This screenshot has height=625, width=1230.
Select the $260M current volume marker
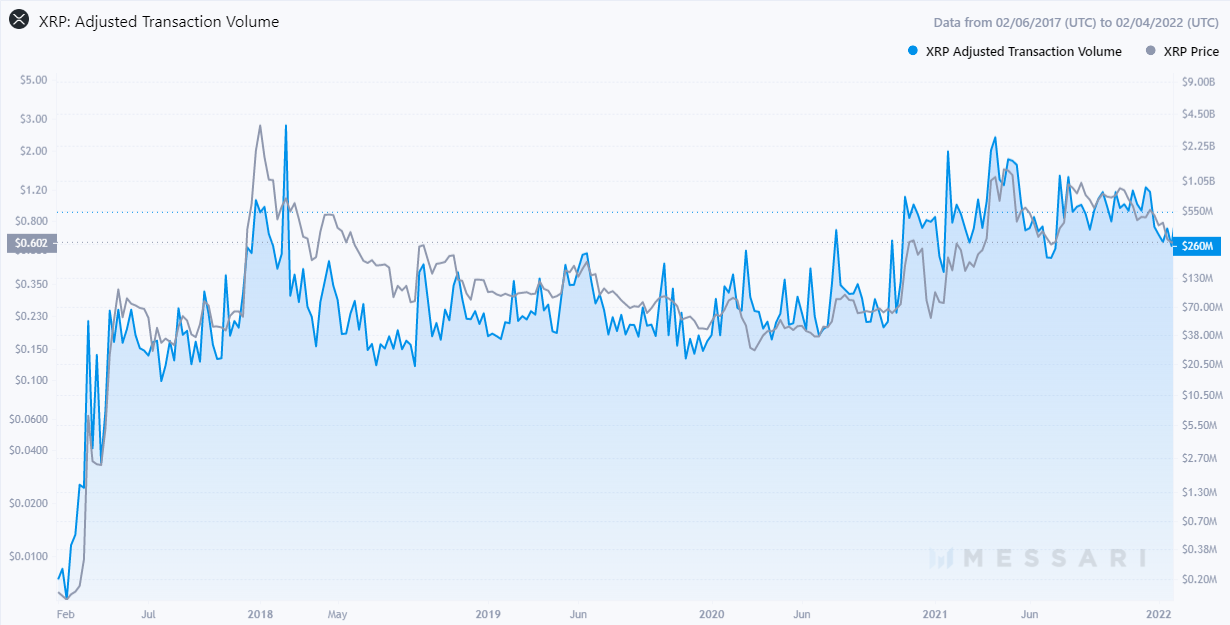1198,246
